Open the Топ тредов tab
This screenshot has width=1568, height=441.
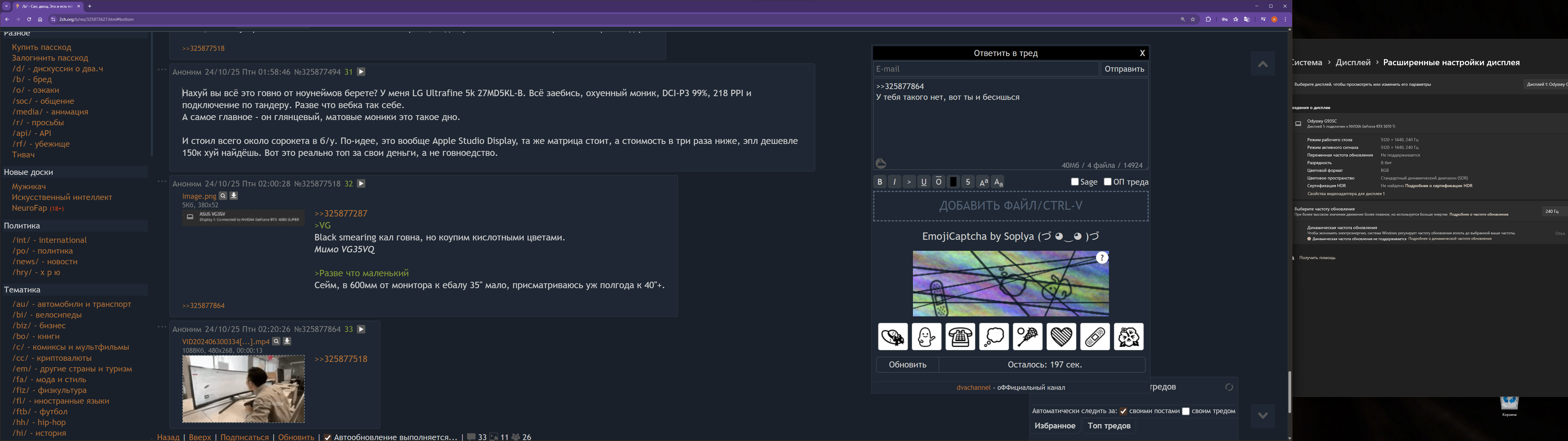tap(1109, 426)
